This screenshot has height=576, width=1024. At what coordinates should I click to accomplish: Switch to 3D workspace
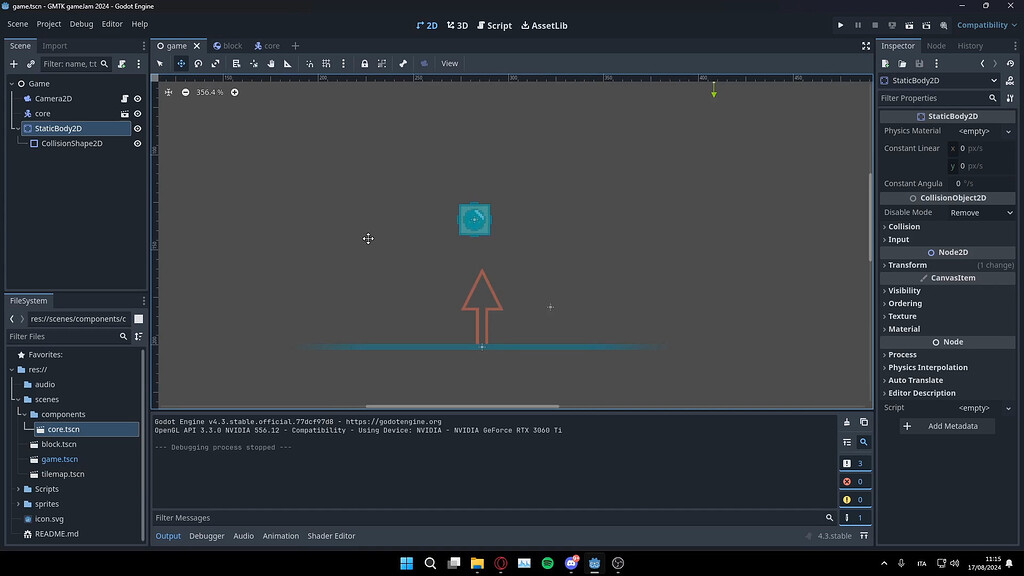[x=457, y=25]
